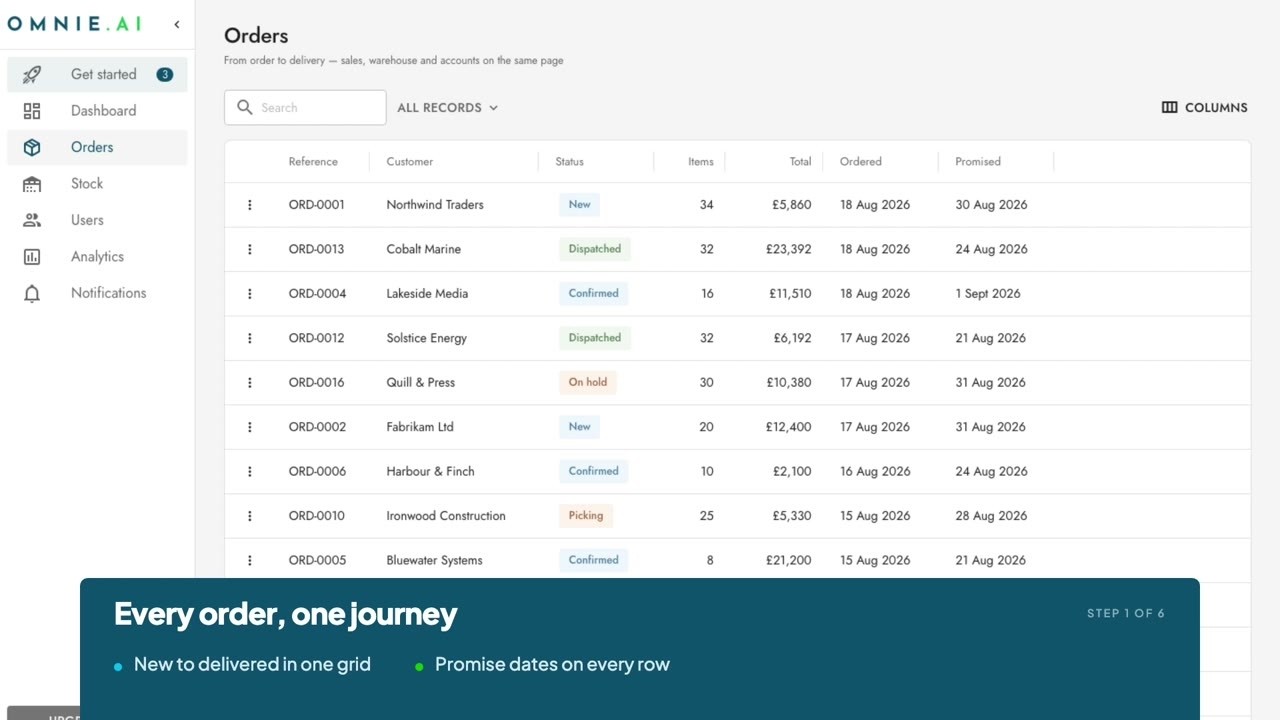Viewport: 1280px width, 720px height.
Task: Click the Bluewater Systems customer cell
Action: [x=435, y=561]
